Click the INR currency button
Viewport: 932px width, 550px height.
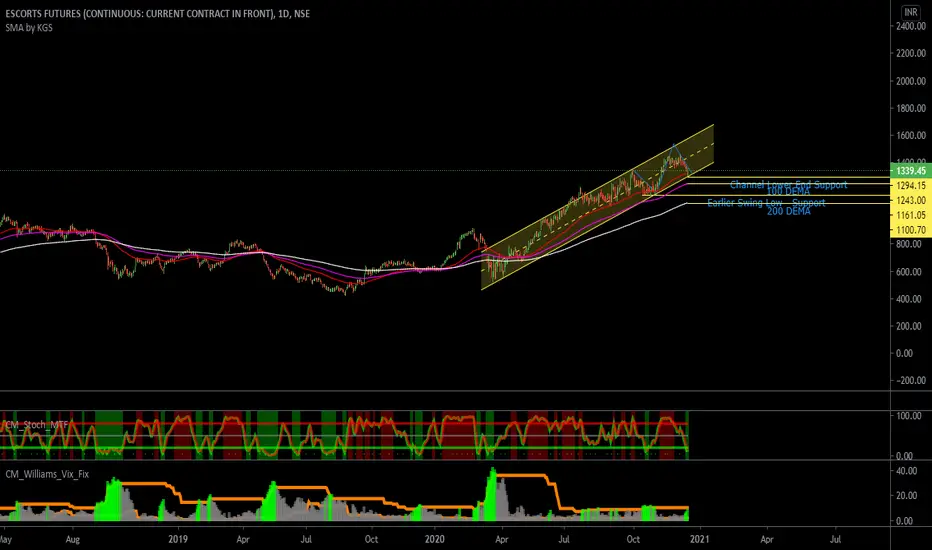tap(910, 12)
